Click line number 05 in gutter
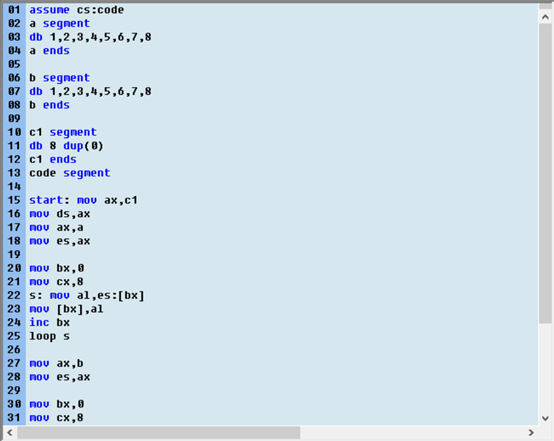Screen dimensions: 554x441 [x=14, y=64]
